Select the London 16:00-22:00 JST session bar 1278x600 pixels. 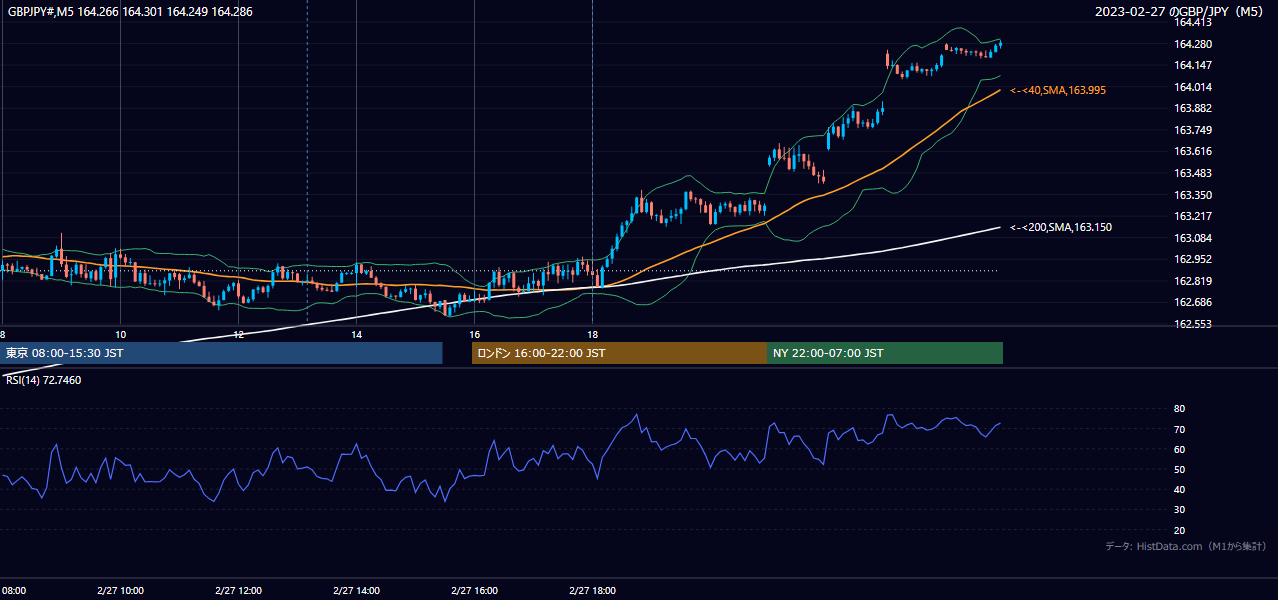click(x=619, y=353)
